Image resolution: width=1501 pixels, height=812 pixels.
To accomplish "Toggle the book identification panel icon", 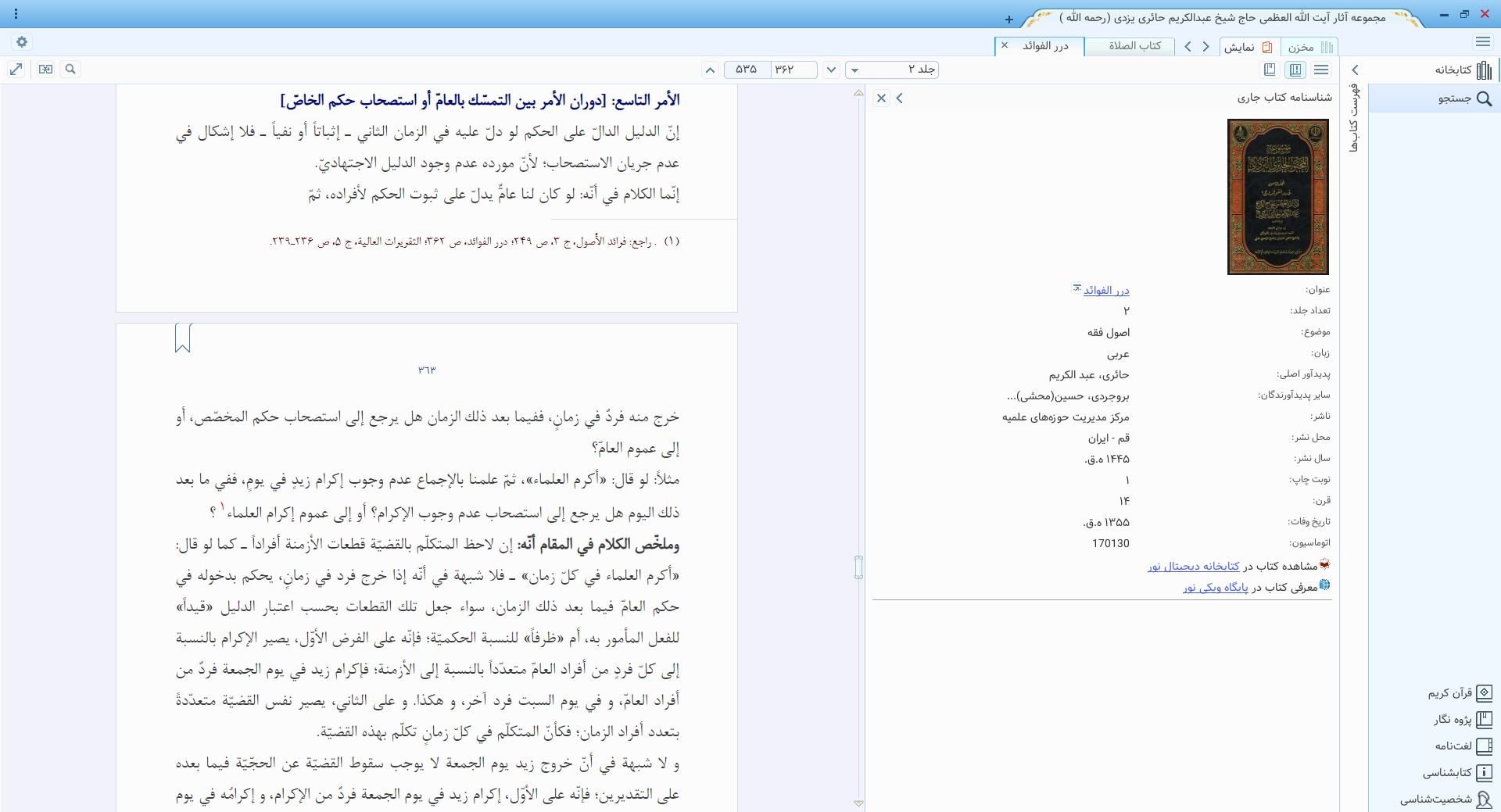I will 1295,70.
